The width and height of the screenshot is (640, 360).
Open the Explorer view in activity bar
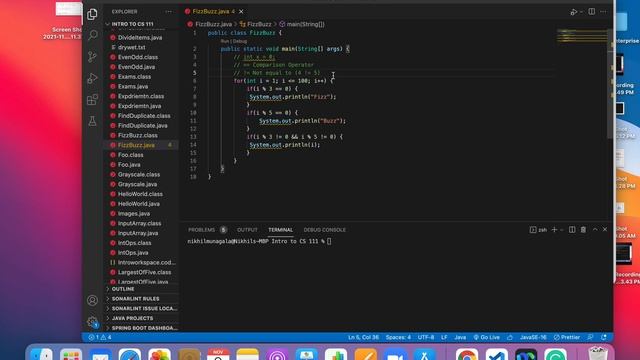point(92,14)
